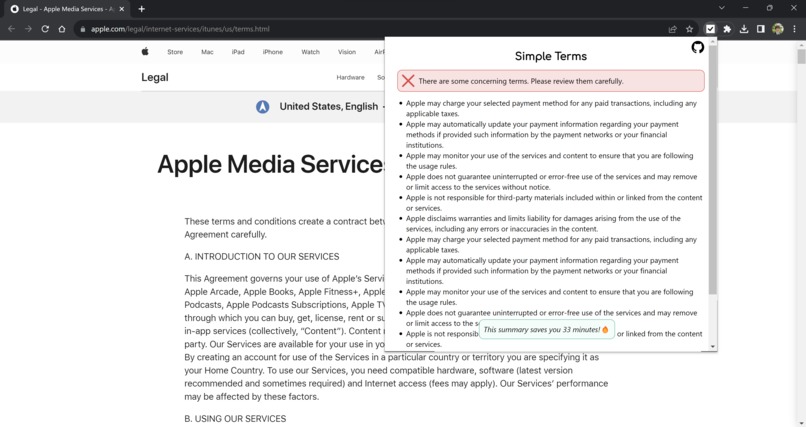
Task: Open the iPhone menu item
Action: tap(272, 52)
